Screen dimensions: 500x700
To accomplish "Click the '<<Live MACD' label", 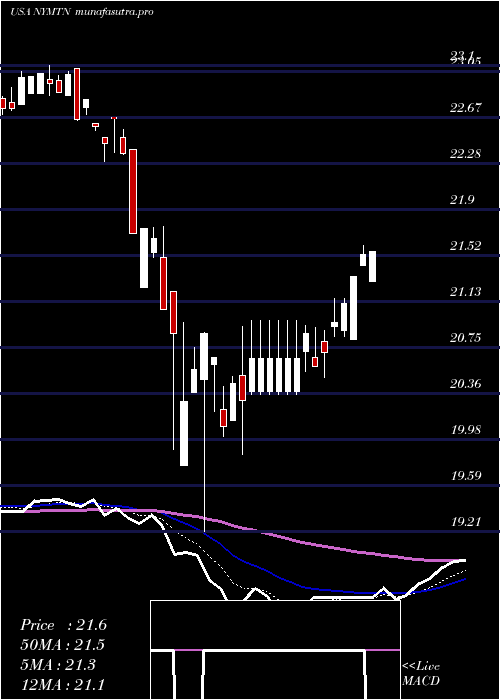I will click(x=421, y=674).
